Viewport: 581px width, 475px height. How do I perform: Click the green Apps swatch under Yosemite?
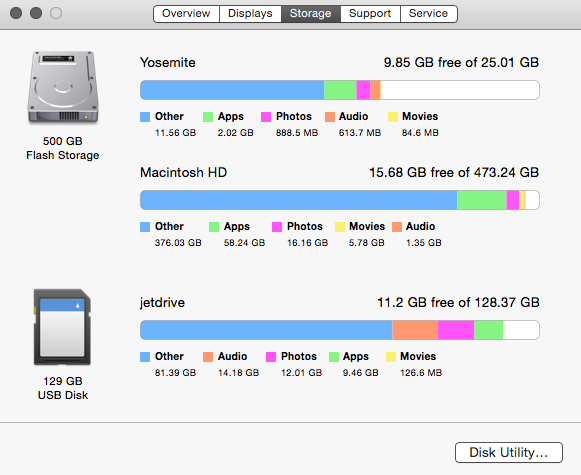(x=208, y=117)
